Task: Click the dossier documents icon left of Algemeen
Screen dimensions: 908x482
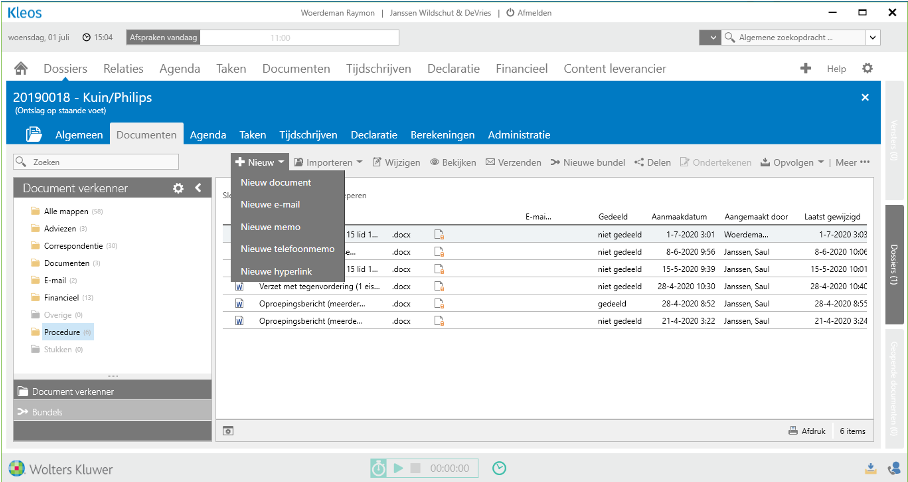Action: pyautogui.click(x=33, y=135)
